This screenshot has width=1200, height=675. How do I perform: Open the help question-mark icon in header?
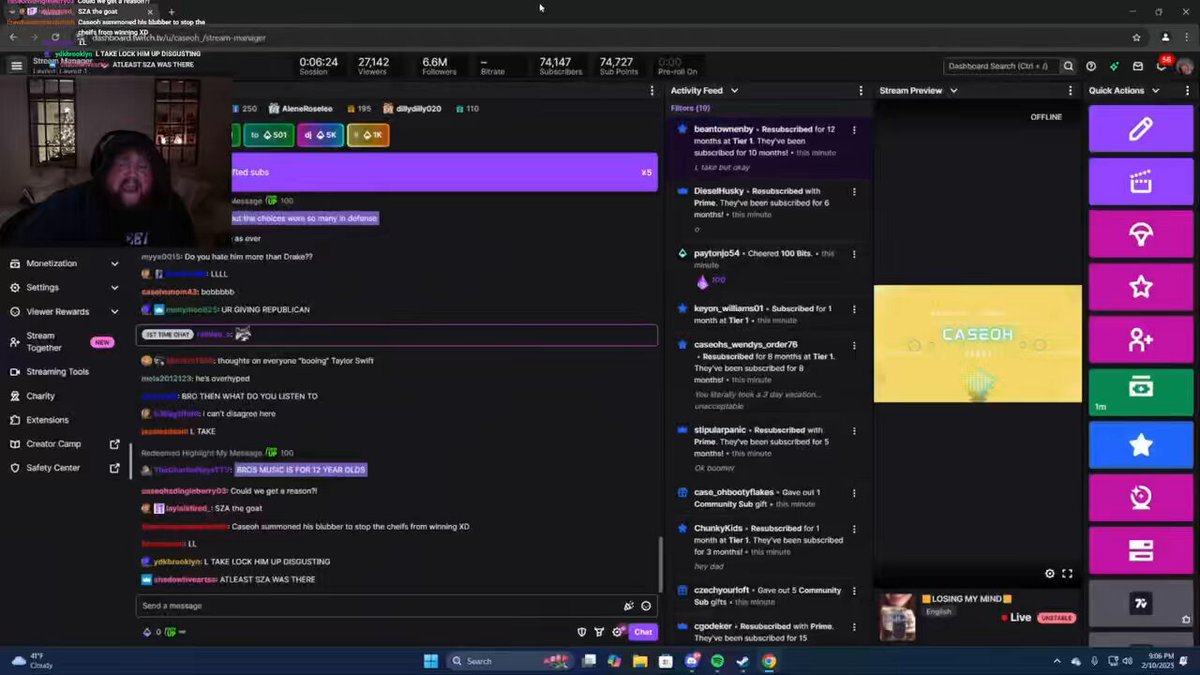pyautogui.click(x=1091, y=66)
